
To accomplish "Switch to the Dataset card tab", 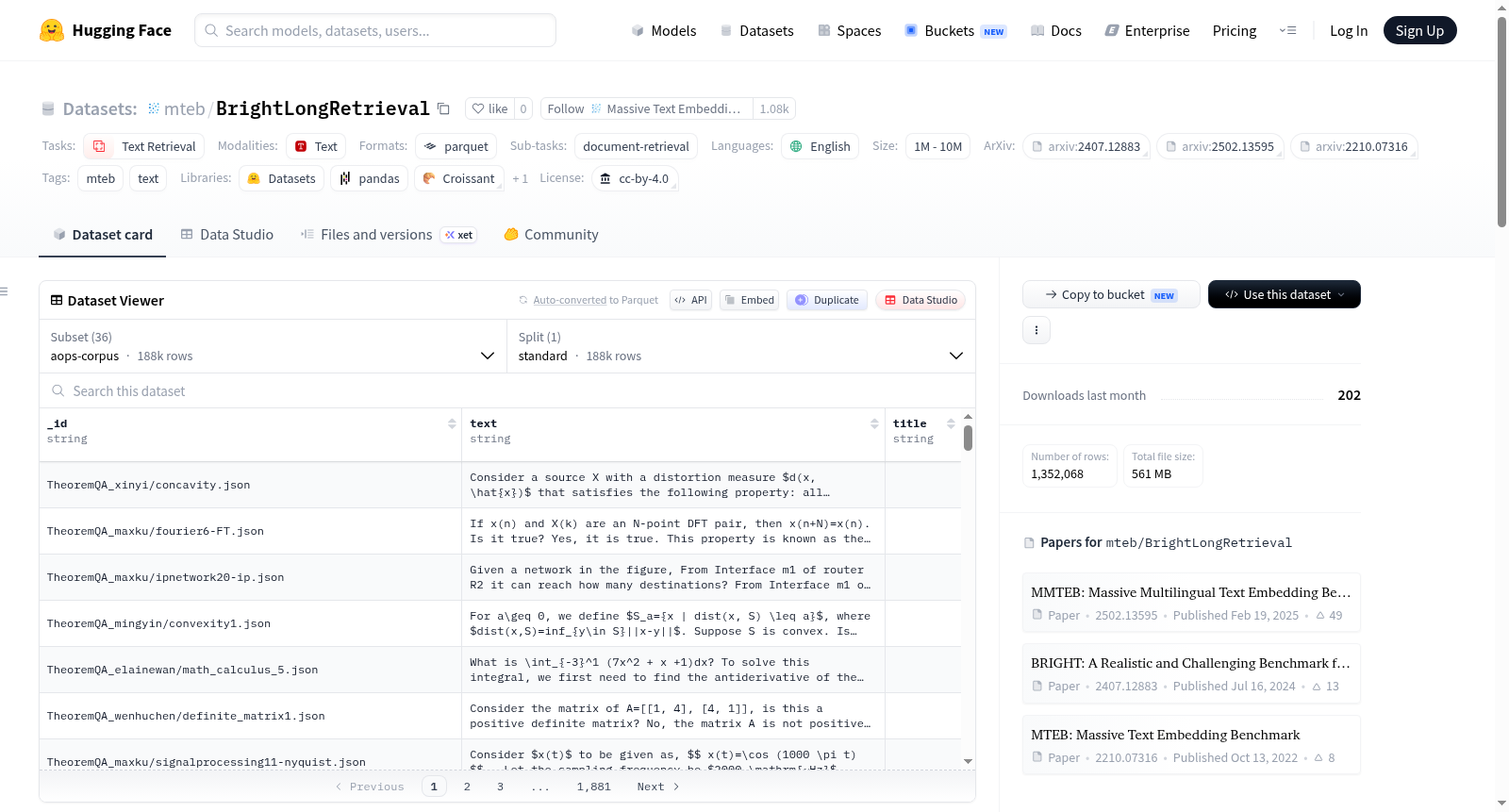I will (102, 235).
